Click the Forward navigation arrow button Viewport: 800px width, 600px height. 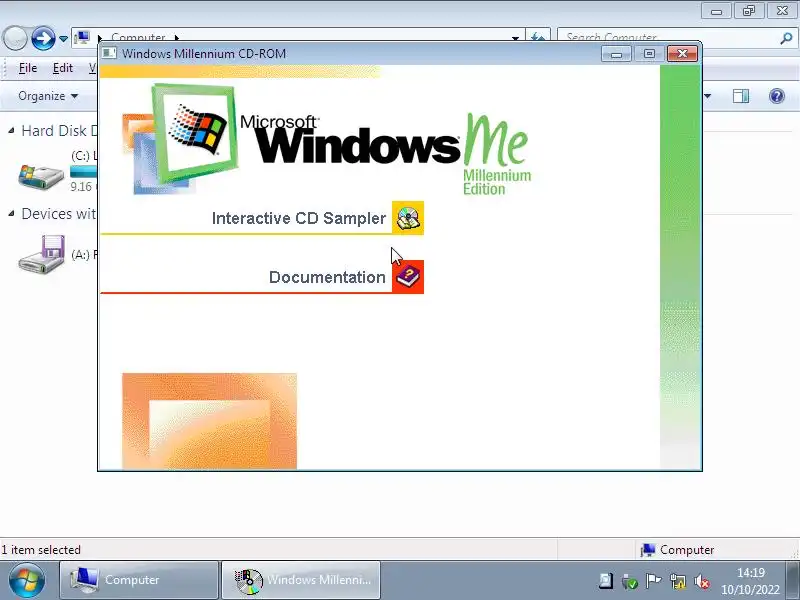pyautogui.click(x=43, y=38)
